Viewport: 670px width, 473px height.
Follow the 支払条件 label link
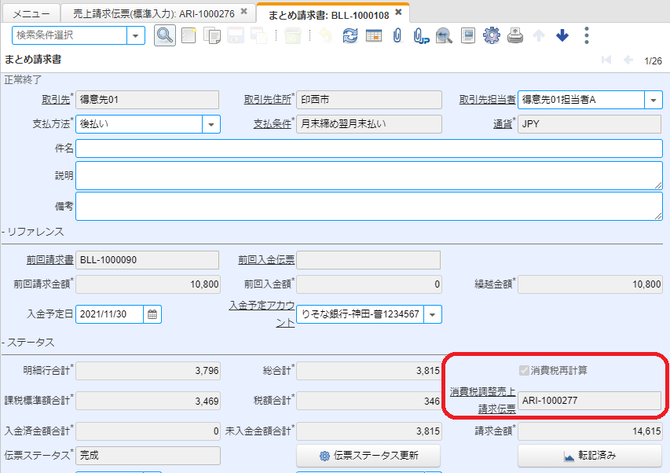[272, 124]
